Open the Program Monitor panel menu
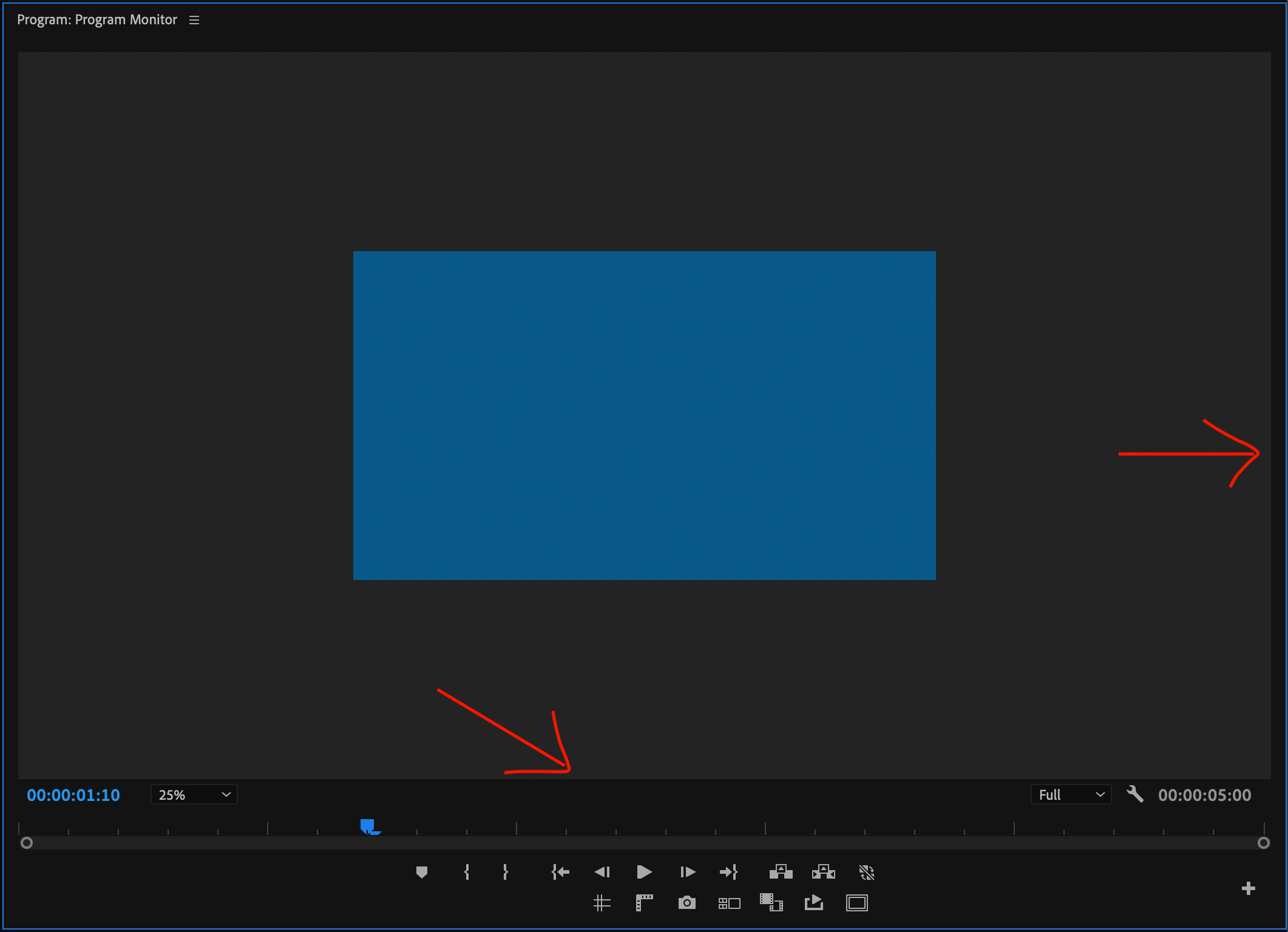This screenshot has height=932, width=1288. point(194,19)
